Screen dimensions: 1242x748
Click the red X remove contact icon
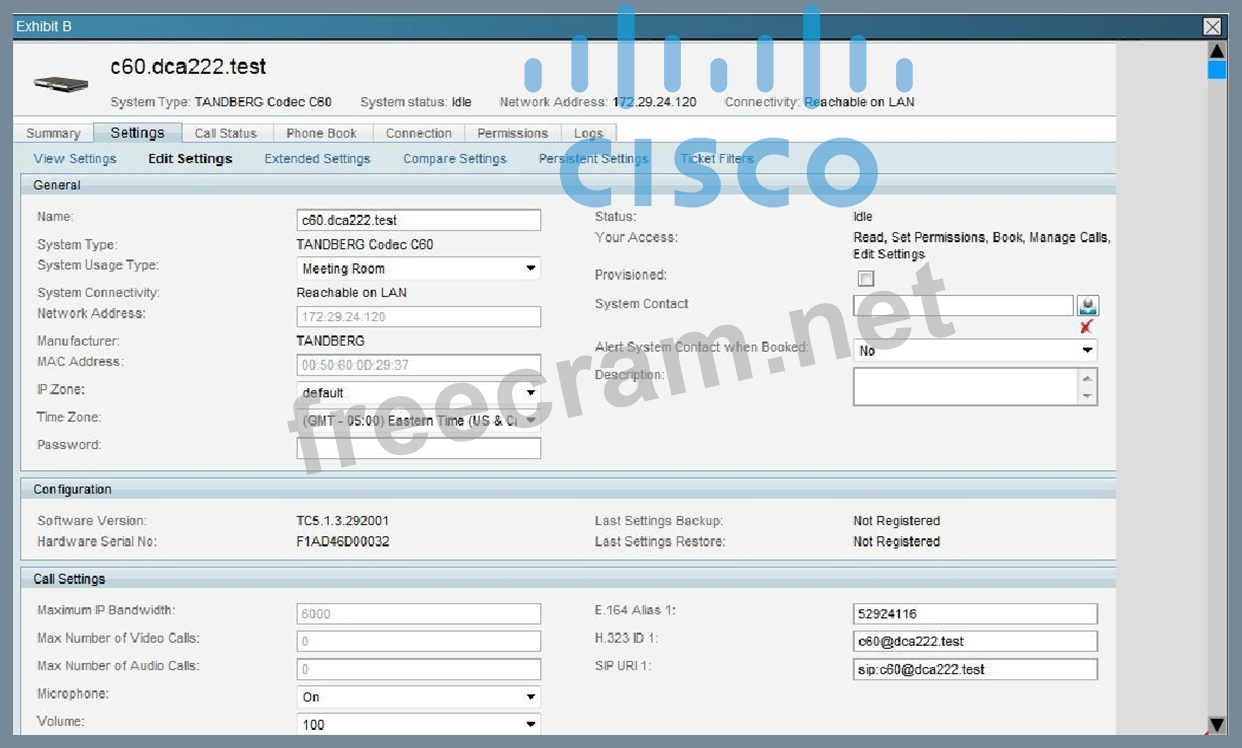point(1087,327)
